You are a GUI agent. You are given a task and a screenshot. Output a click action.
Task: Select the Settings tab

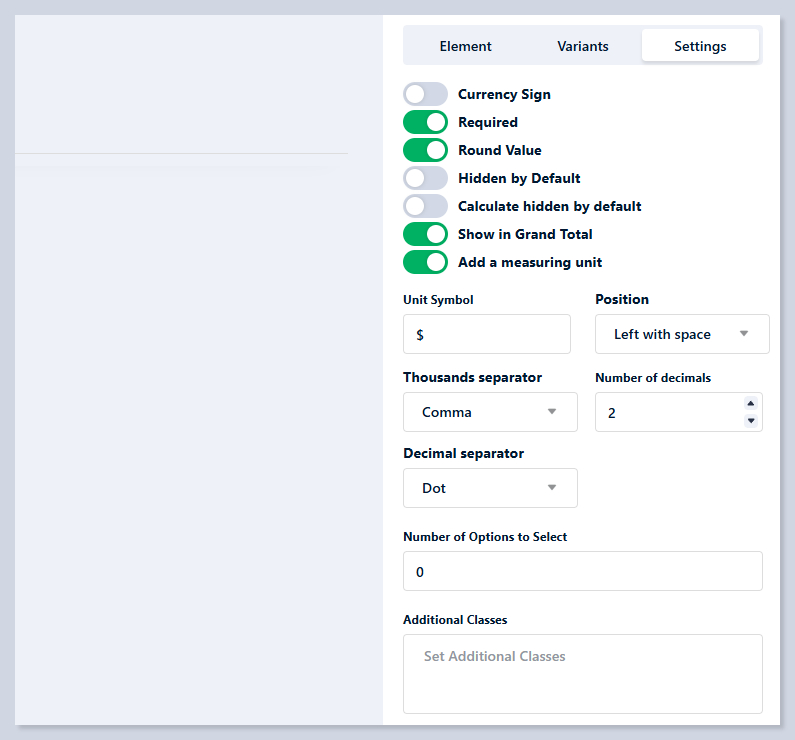(x=700, y=46)
